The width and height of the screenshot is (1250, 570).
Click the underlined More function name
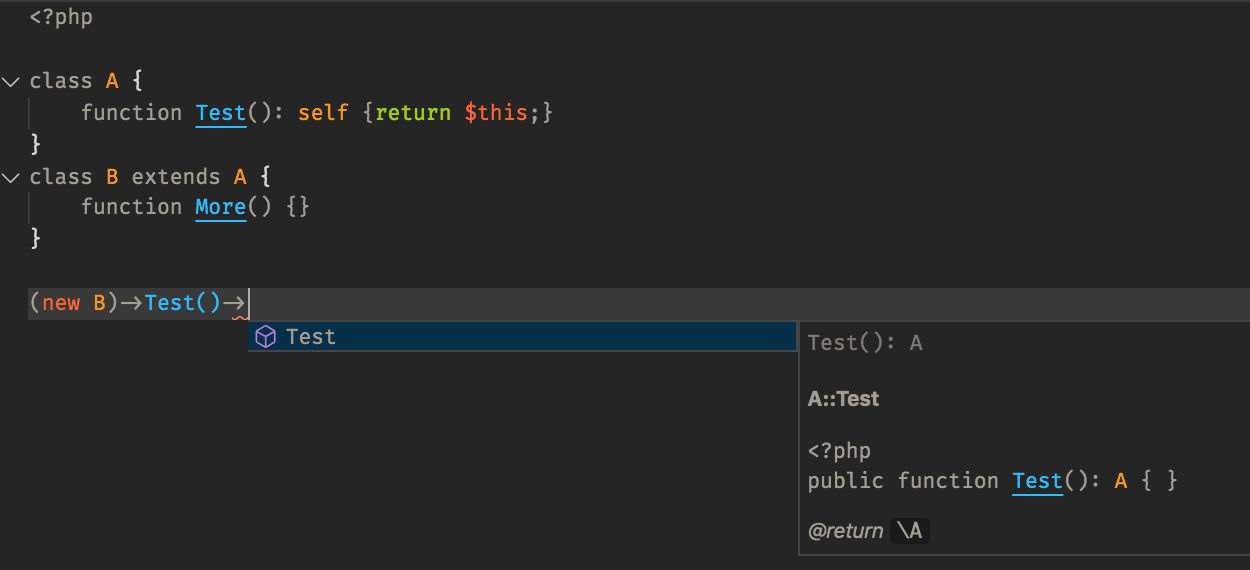click(221, 207)
